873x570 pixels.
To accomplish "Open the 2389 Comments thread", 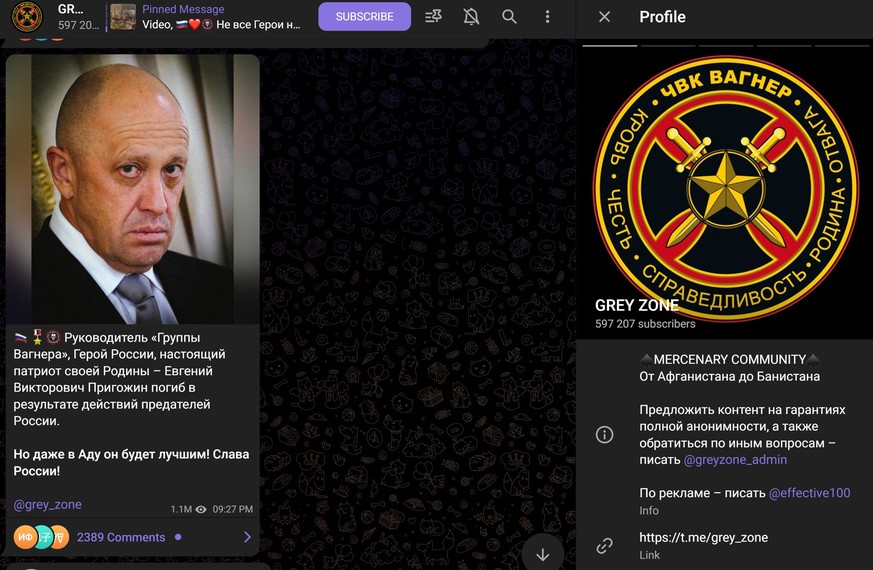I will click(x=121, y=537).
